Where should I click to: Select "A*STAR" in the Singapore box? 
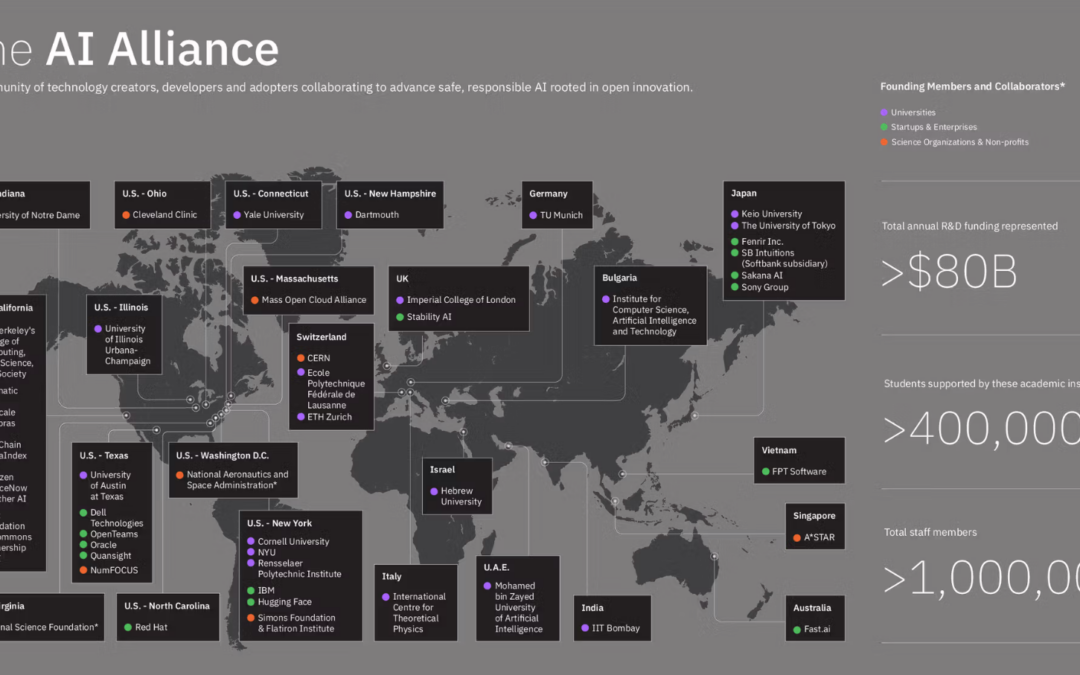point(819,537)
